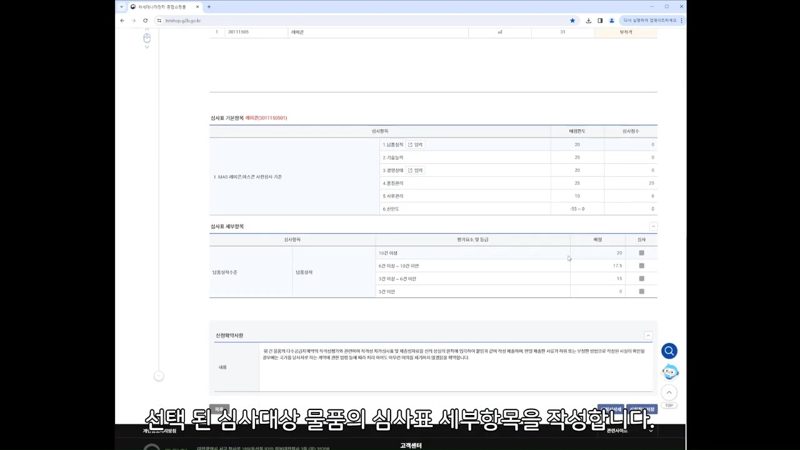
Task: Open the Chrome three-dot menu
Action: tap(682, 21)
